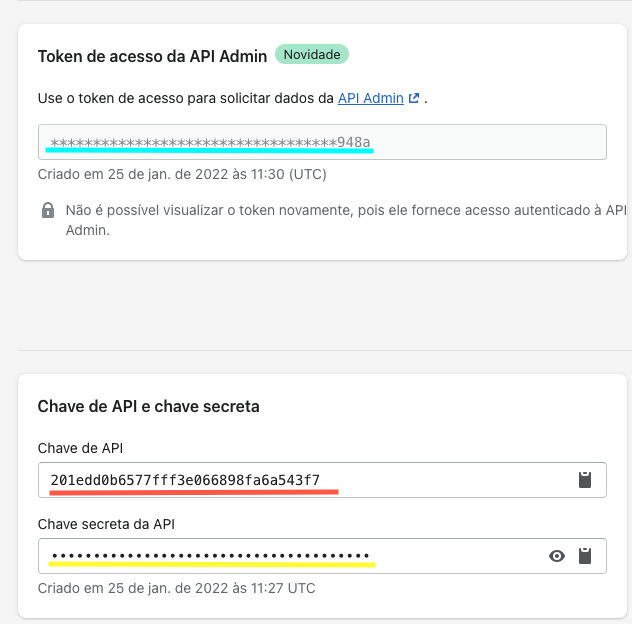Click the Chave de API e chave secreta heading

148,406
